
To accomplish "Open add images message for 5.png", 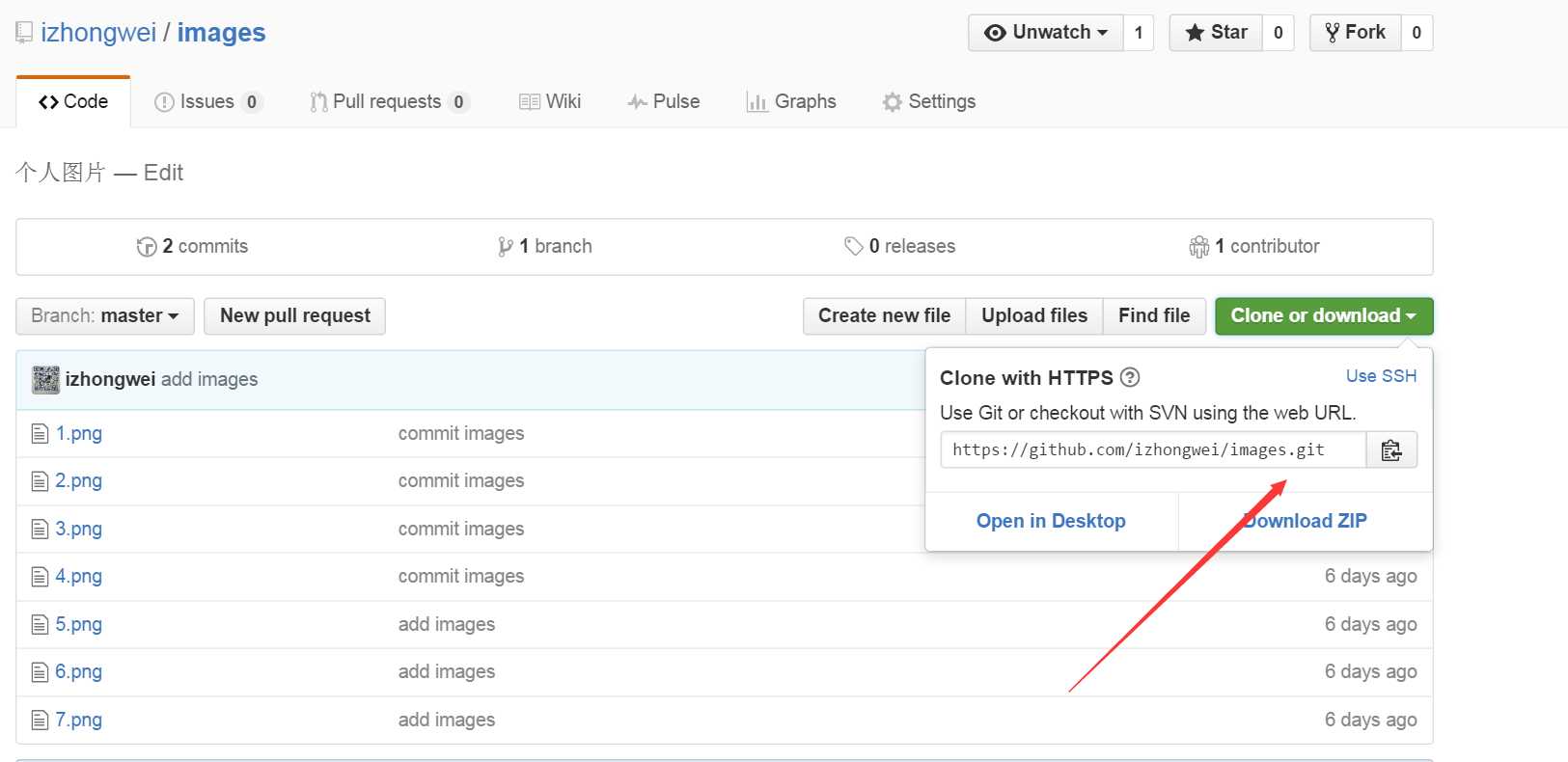I will click(447, 625).
